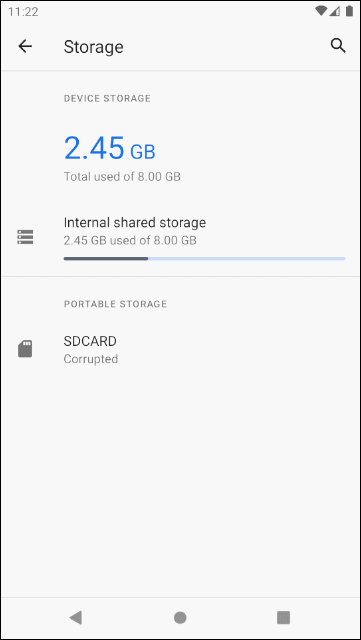Tap the cellular signal status icon

(335, 11)
